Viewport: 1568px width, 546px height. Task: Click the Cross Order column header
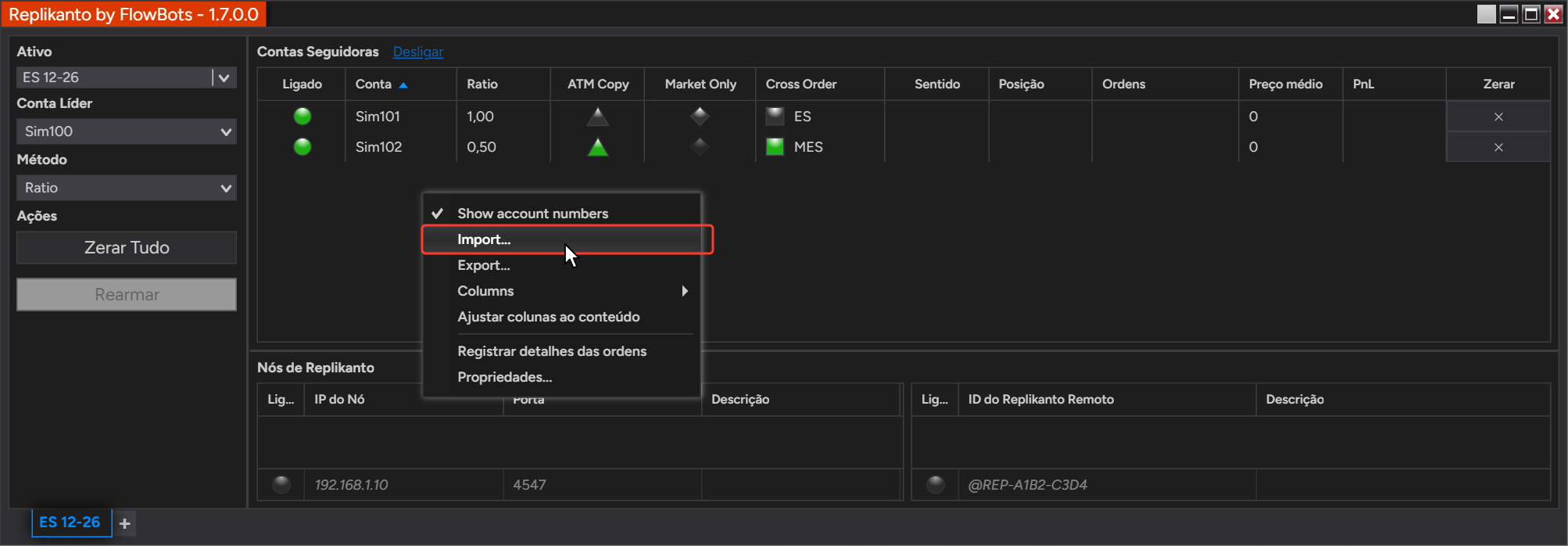tap(820, 84)
